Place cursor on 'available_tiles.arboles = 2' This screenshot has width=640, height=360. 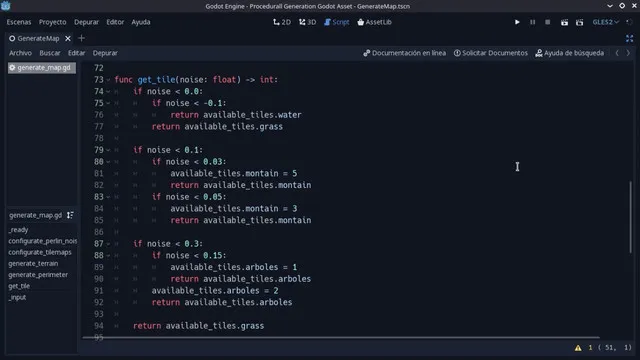(x=215, y=291)
